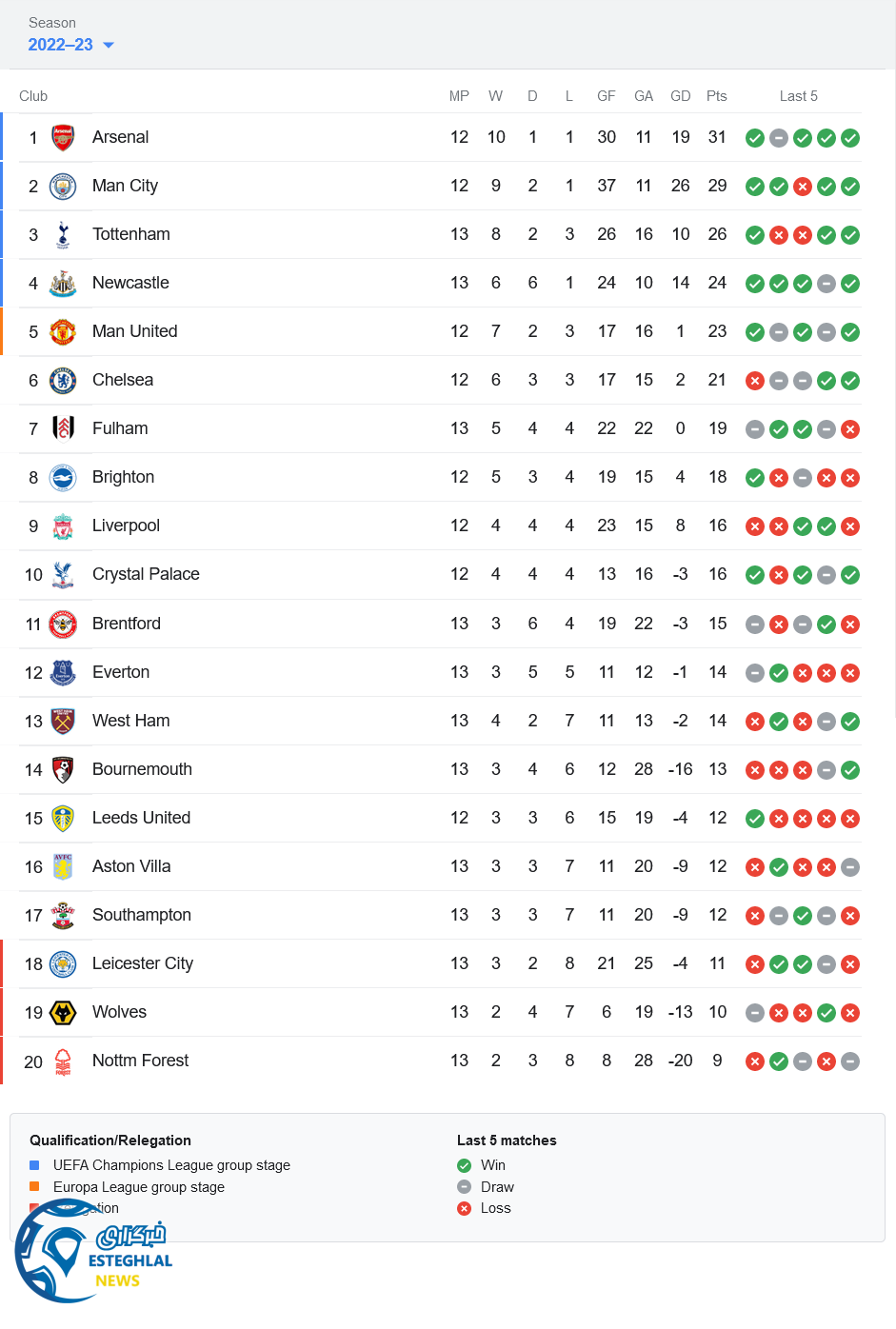Open the Man United team link

135,331
